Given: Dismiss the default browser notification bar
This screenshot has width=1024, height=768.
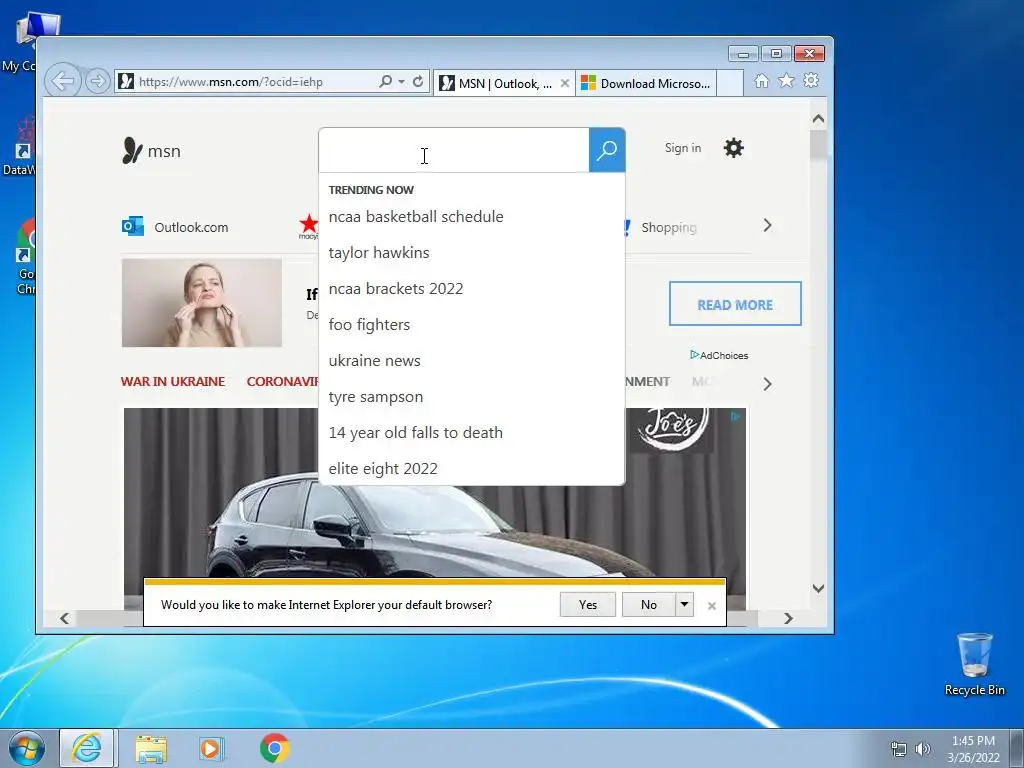Looking at the screenshot, I should (x=712, y=606).
